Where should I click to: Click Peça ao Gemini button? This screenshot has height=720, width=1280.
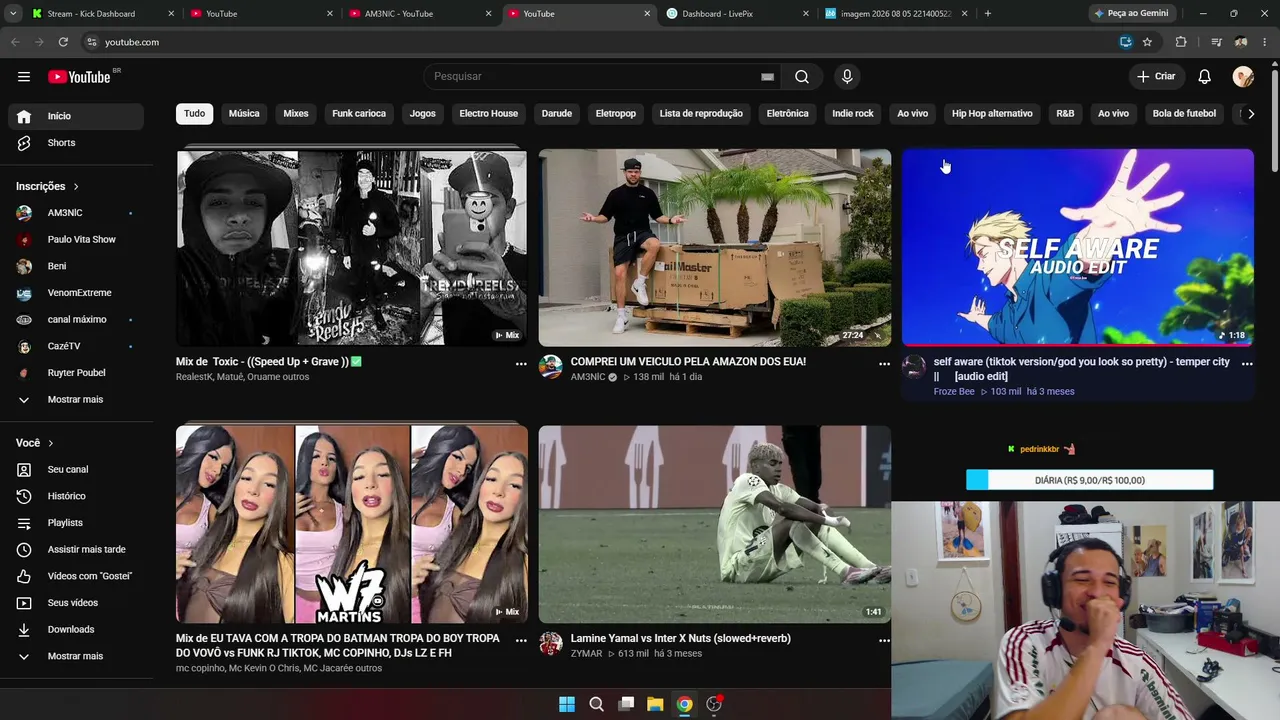1131,14
